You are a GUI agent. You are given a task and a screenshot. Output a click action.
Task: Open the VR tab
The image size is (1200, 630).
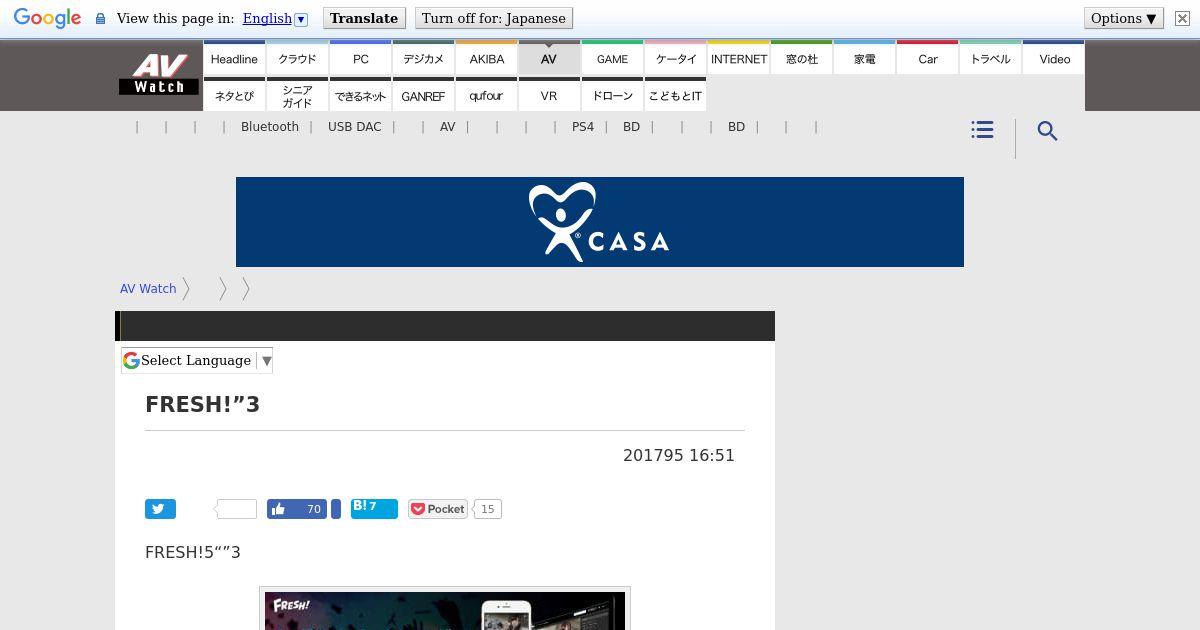[x=549, y=95]
